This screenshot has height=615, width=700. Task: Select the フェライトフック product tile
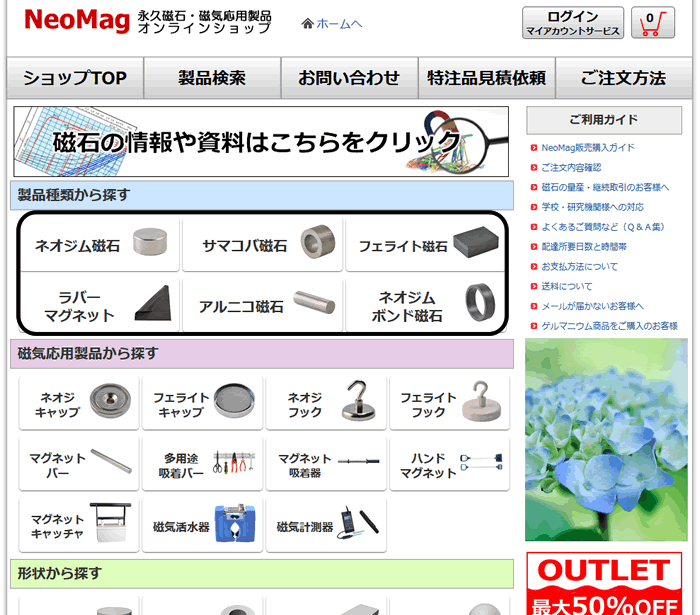click(x=450, y=403)
